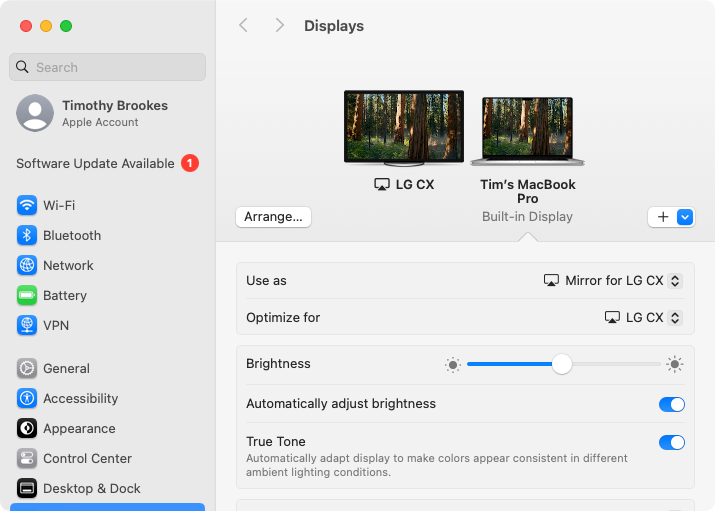Viewport: 715px width, 511px height.
Task: Open Wi-Fi settings pane
Action: tap(107, 205)
